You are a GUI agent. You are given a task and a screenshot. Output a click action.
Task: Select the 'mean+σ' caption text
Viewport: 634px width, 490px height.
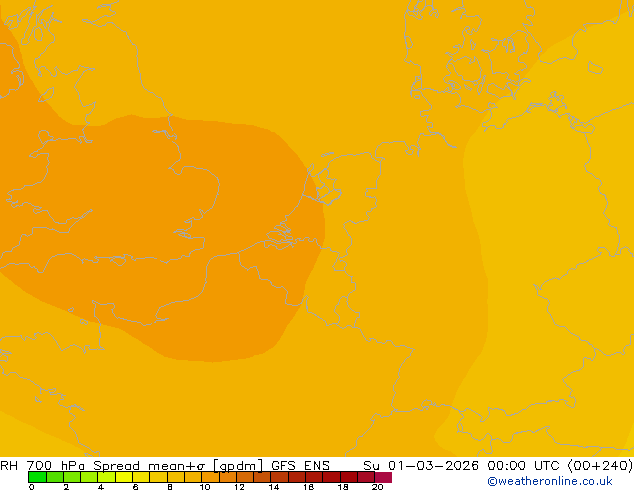(x=176, y=465)
